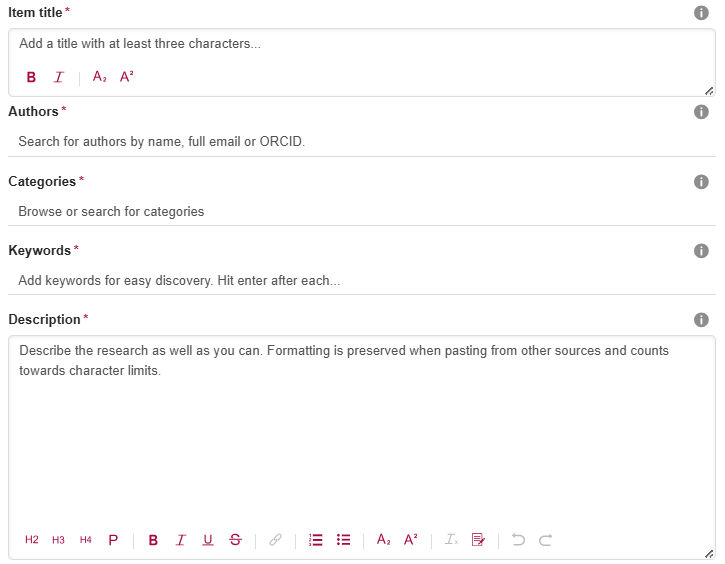Apply superscript in the Description toolbar
725x564 pixels.
[x=411, y=540]
